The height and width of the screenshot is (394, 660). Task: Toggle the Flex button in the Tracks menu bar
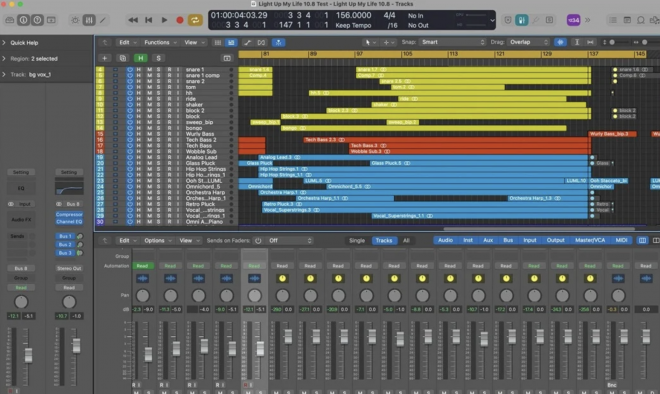tap(261, 42)
